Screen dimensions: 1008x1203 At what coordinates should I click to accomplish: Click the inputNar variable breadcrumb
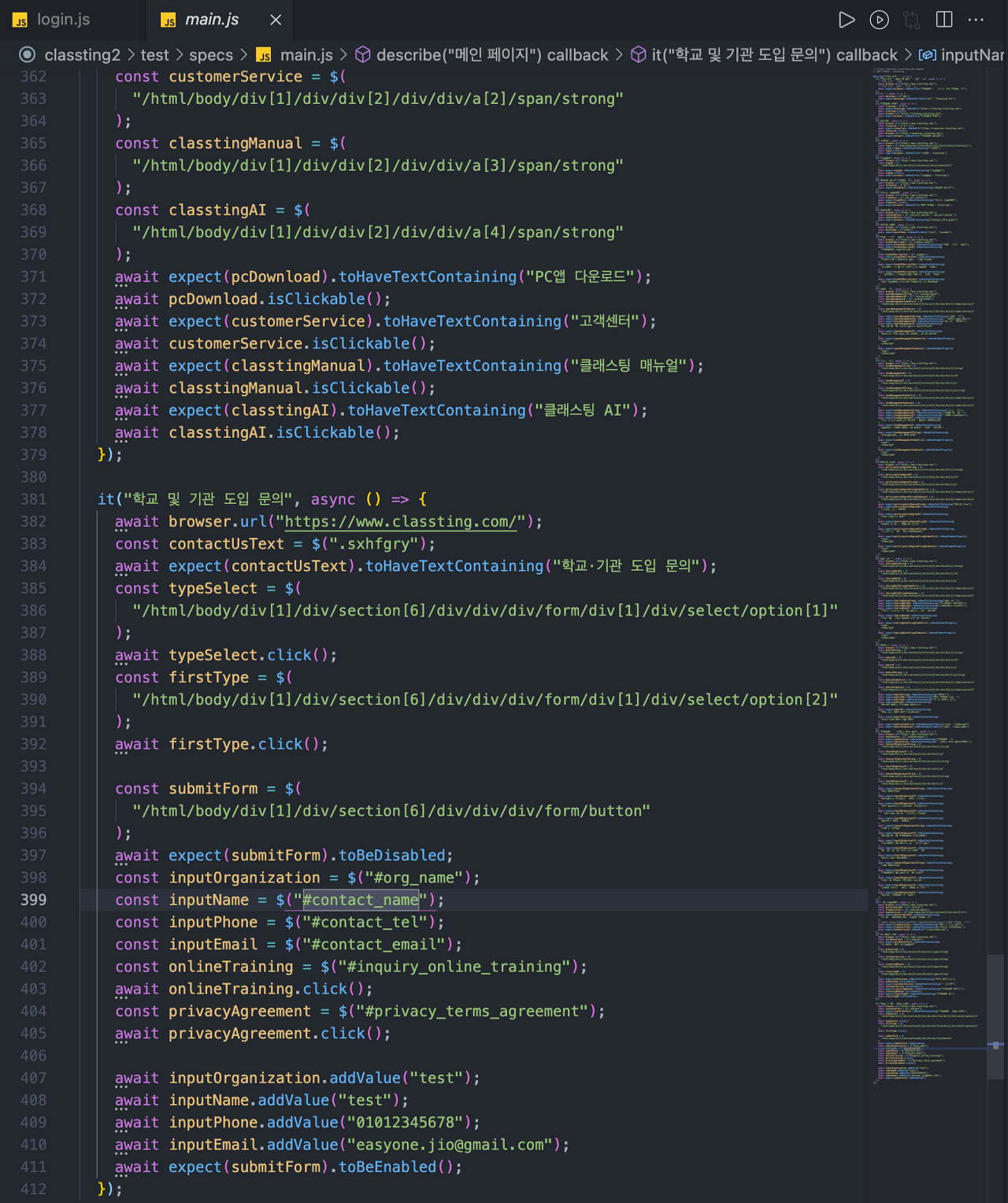(973, 55)
